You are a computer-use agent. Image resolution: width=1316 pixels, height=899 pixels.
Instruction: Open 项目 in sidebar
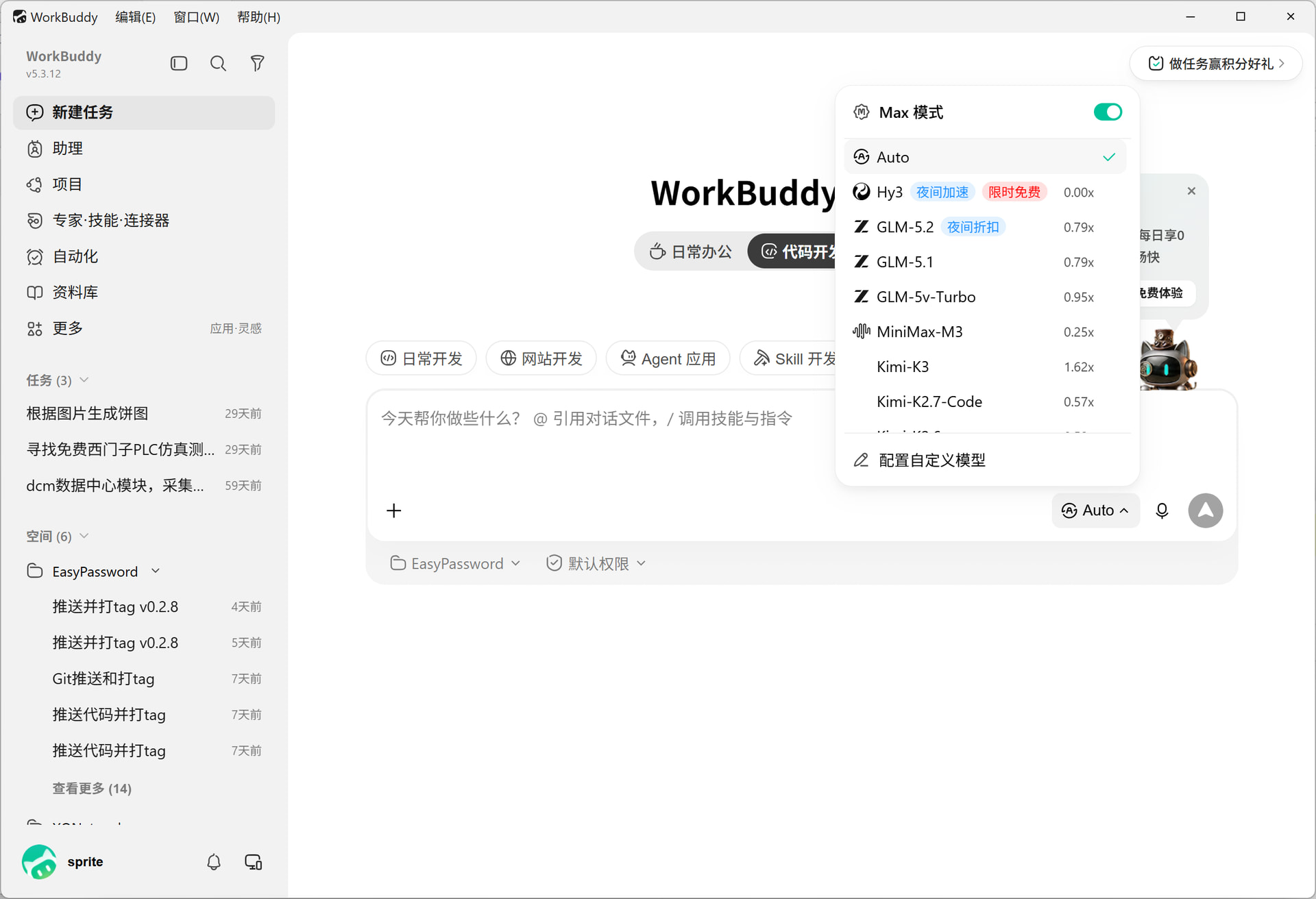click(144, 184)
